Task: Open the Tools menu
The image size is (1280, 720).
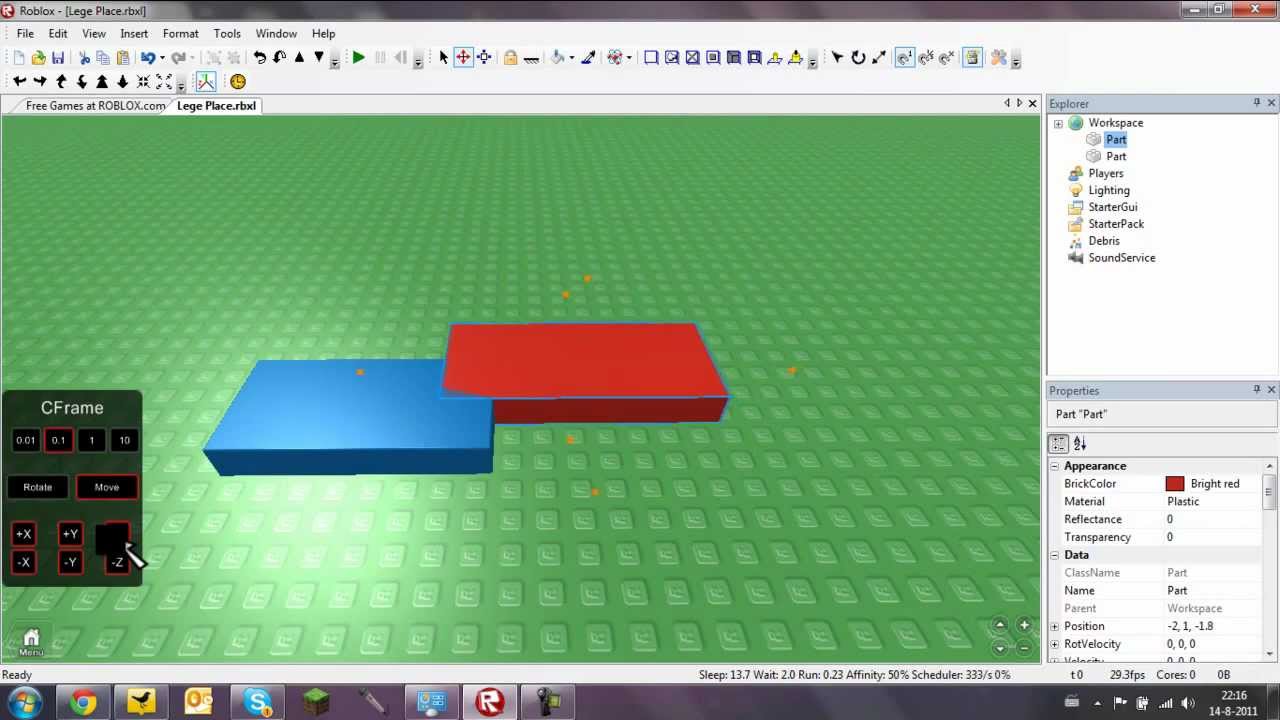Action: pos(227,34)
